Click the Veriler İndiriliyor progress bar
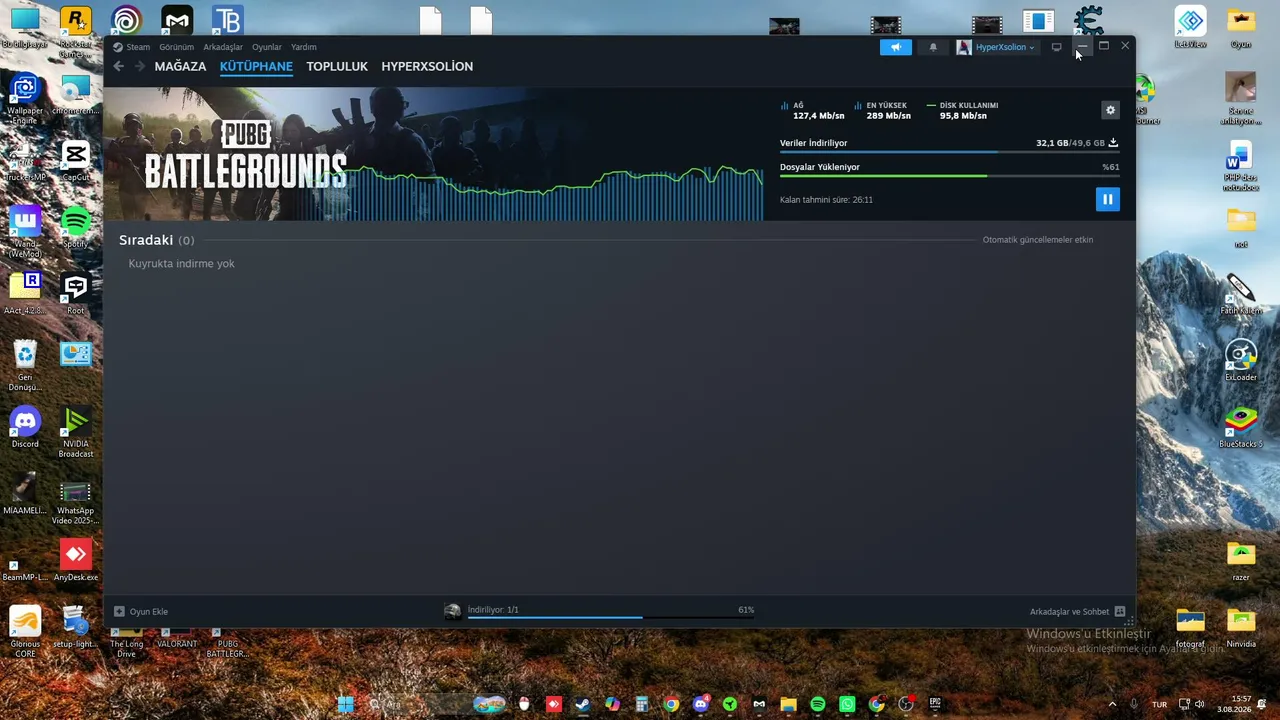 [949, 152]
